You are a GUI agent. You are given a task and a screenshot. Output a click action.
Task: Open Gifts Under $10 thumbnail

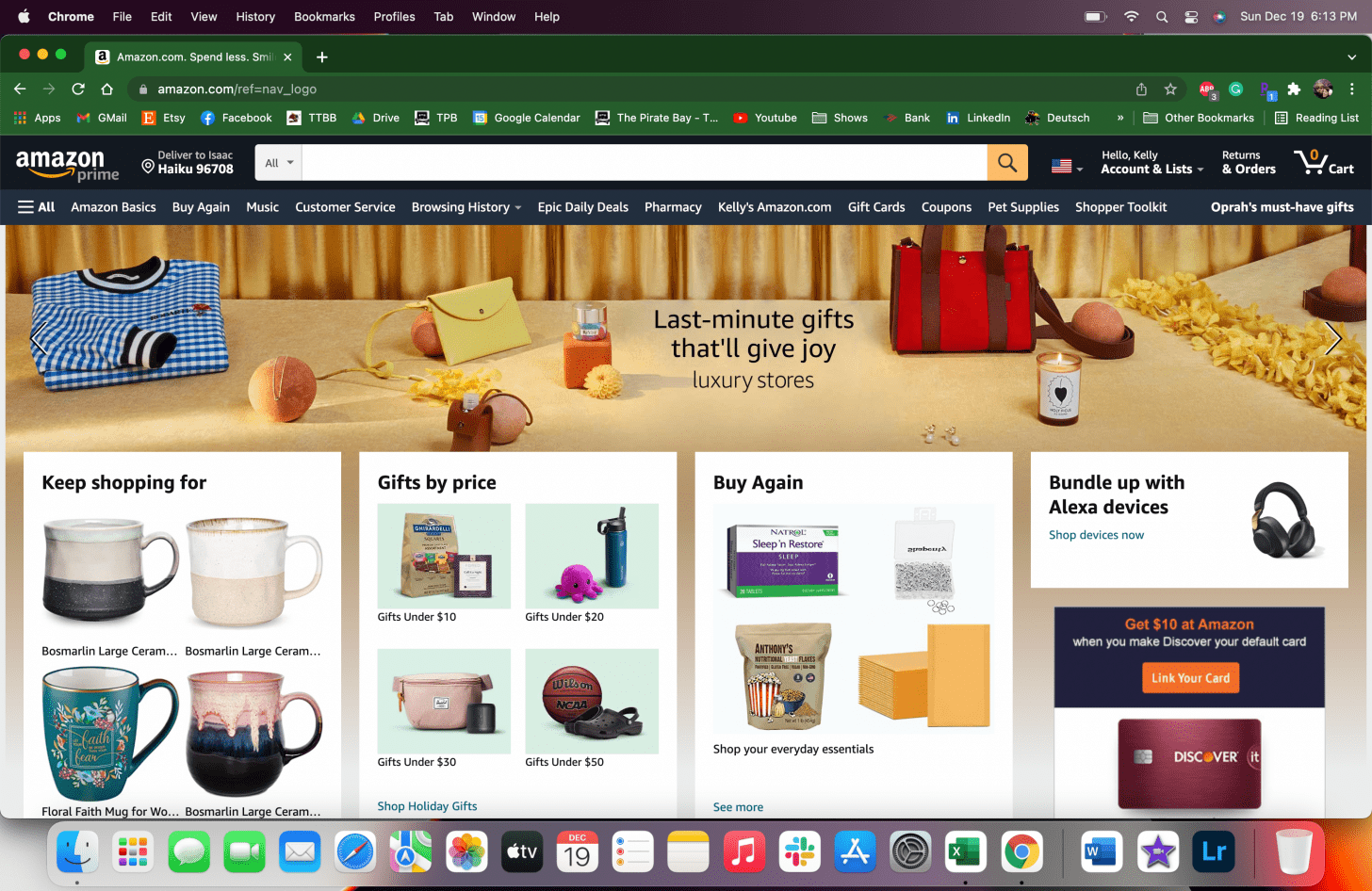444,557
